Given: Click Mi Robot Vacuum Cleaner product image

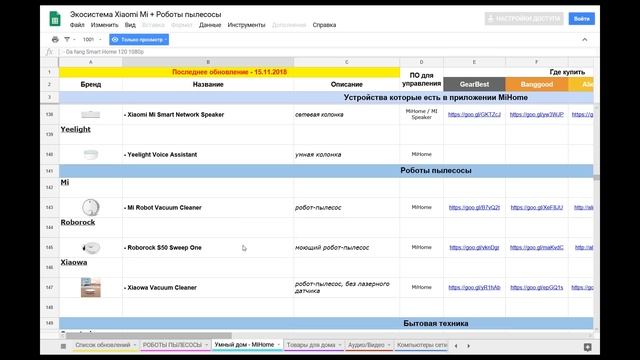Looking at the screenshot, I should click(91, 207).
